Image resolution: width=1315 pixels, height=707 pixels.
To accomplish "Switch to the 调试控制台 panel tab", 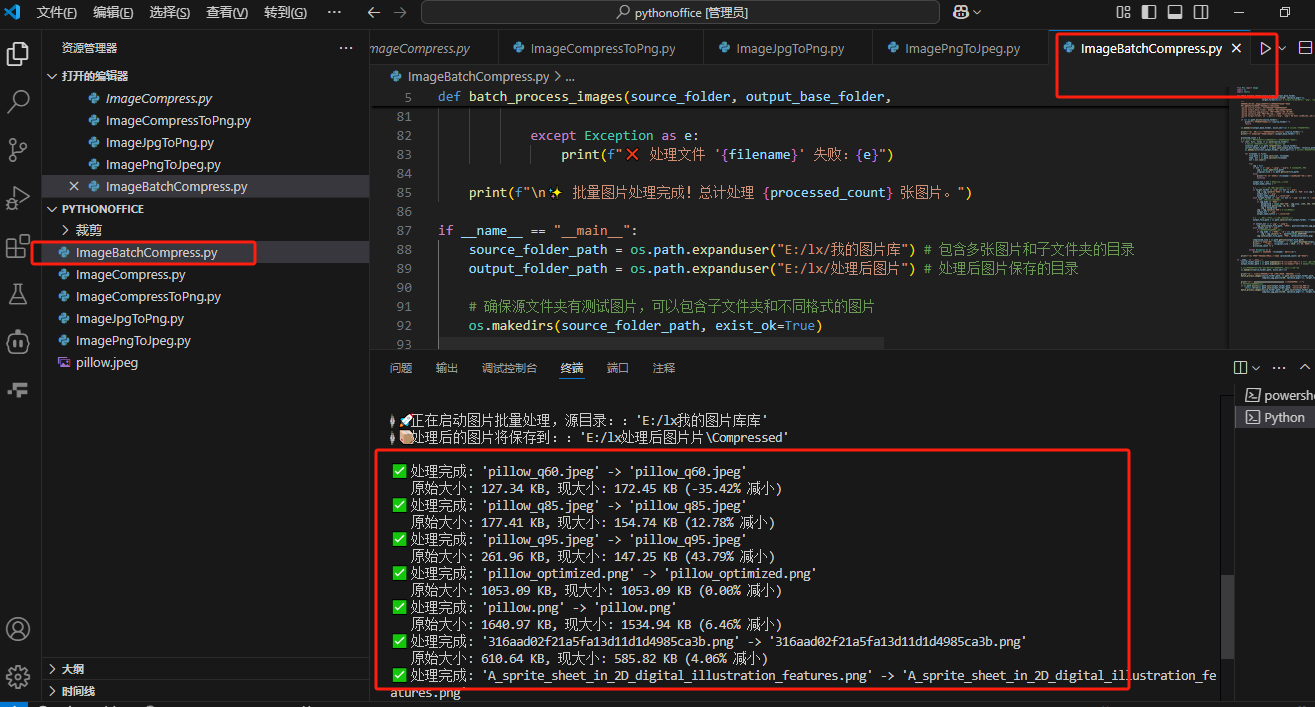I will pos(509,368).
